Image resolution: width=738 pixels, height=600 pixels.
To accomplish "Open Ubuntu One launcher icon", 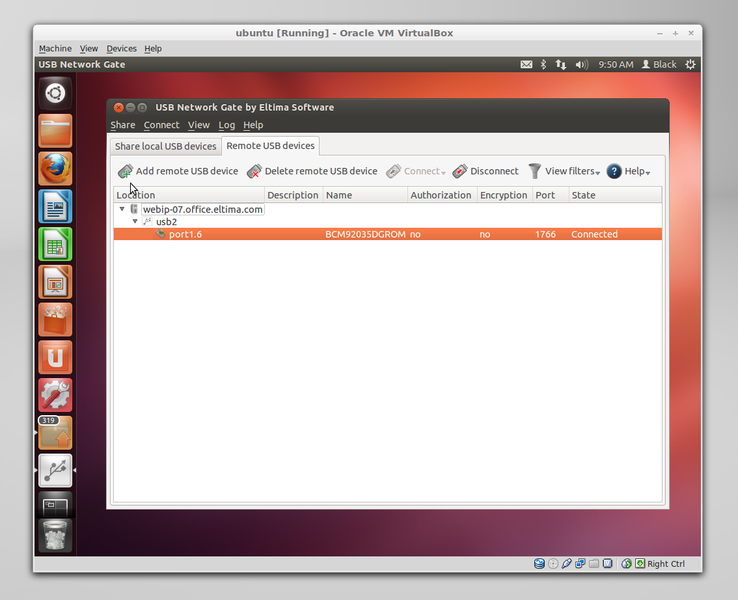I will 56,357.
